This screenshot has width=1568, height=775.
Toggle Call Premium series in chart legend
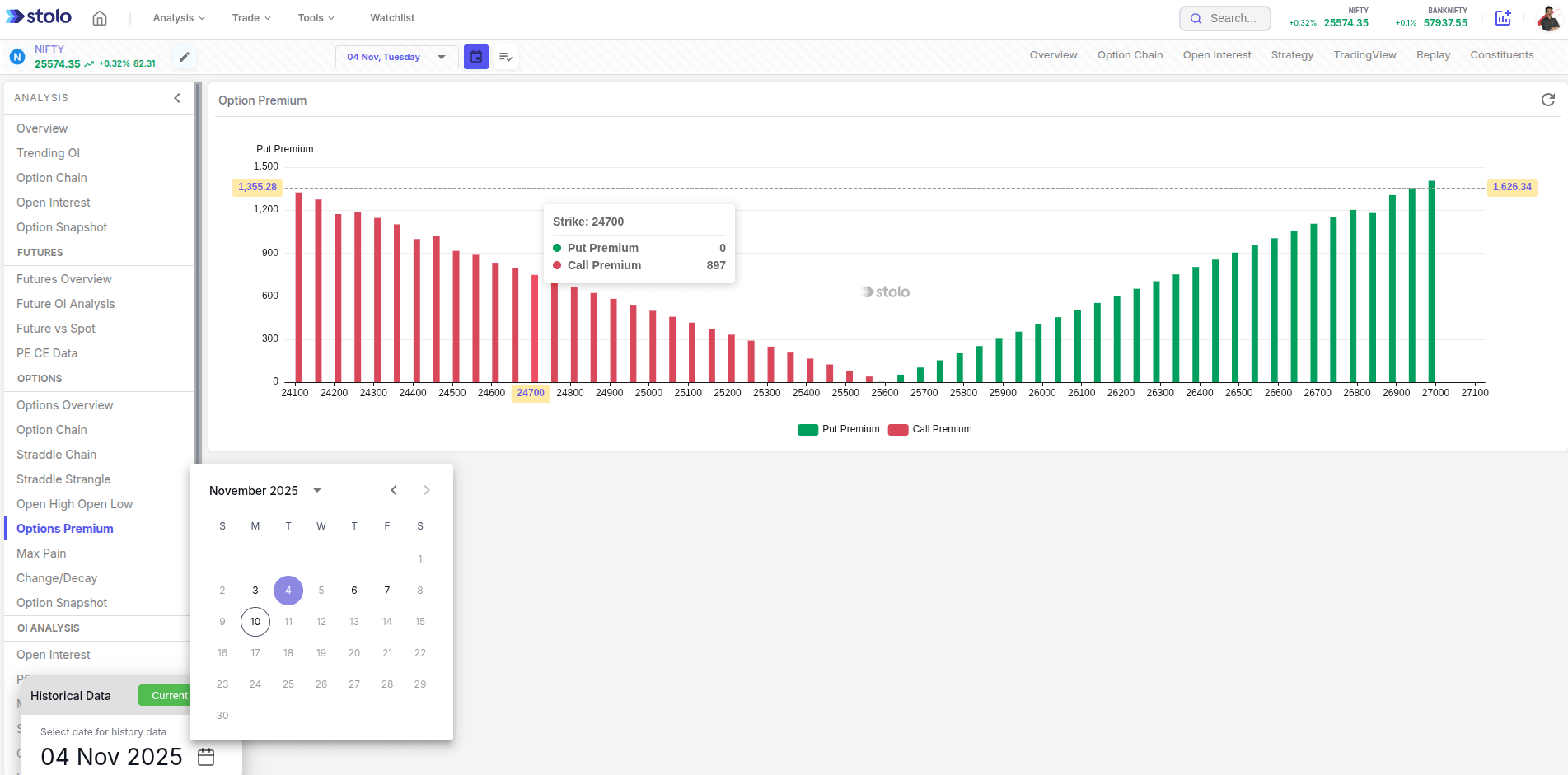(x=929, y=429)
